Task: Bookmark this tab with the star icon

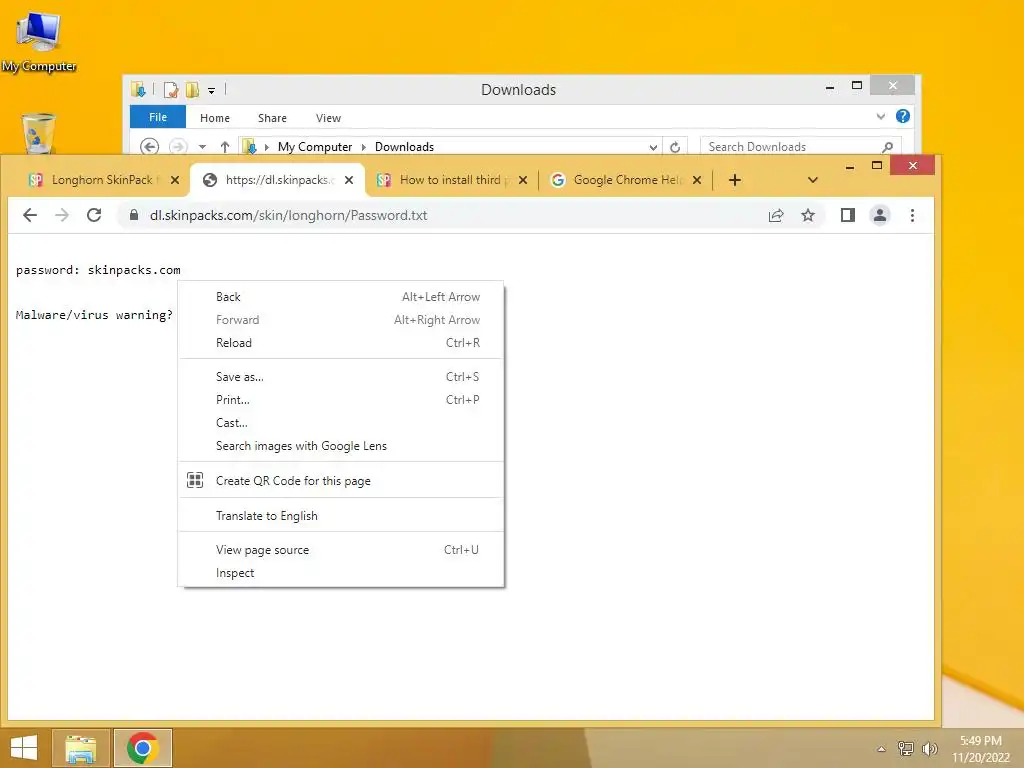Action: (x=808, y=215)
